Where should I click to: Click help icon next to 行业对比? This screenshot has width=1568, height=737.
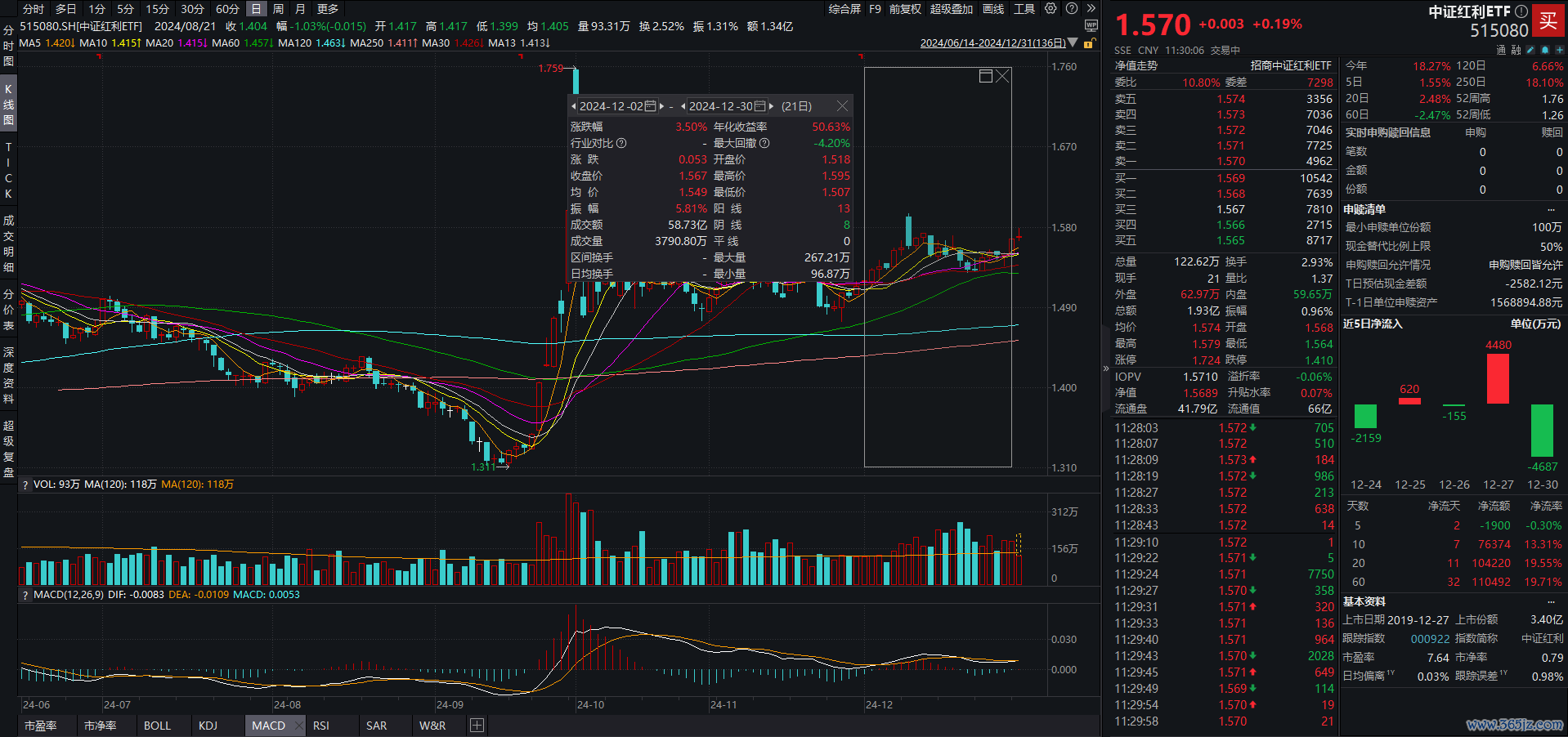(621, 143)
